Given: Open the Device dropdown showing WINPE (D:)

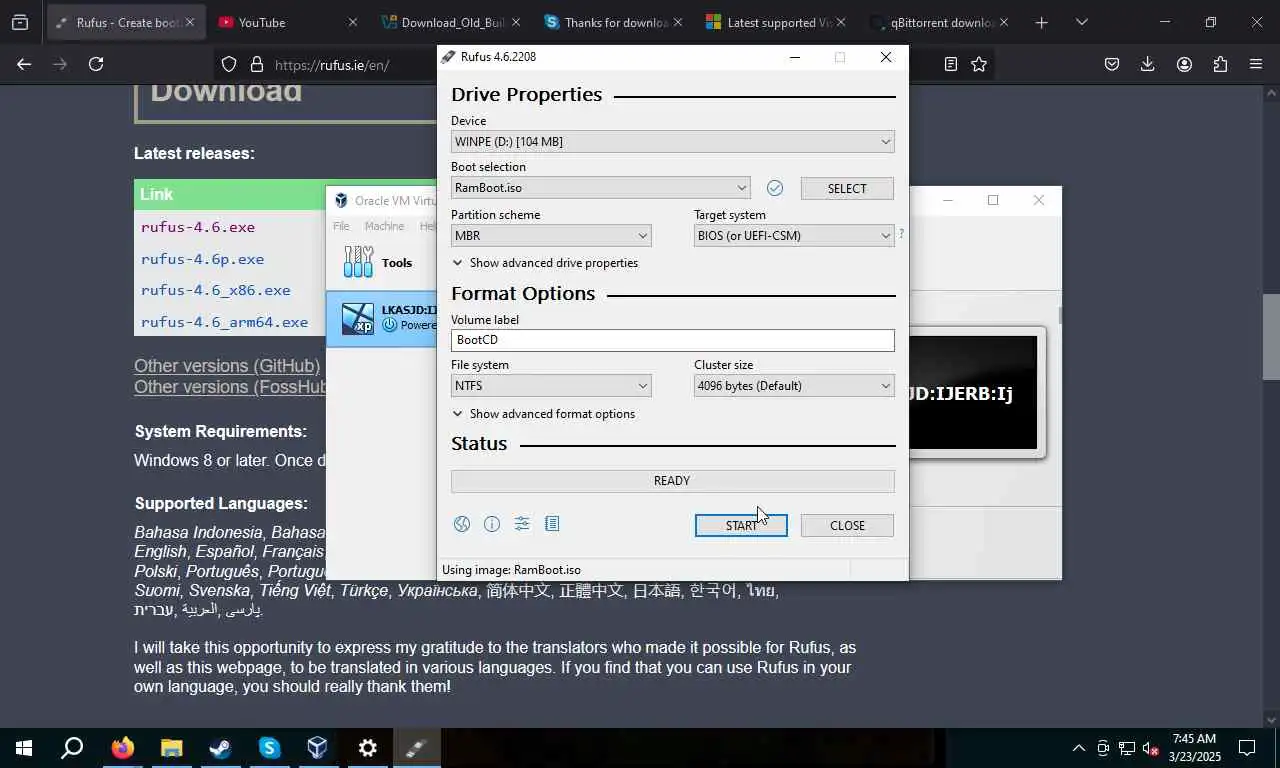Looking at the screenshot, I should point(672,142).
